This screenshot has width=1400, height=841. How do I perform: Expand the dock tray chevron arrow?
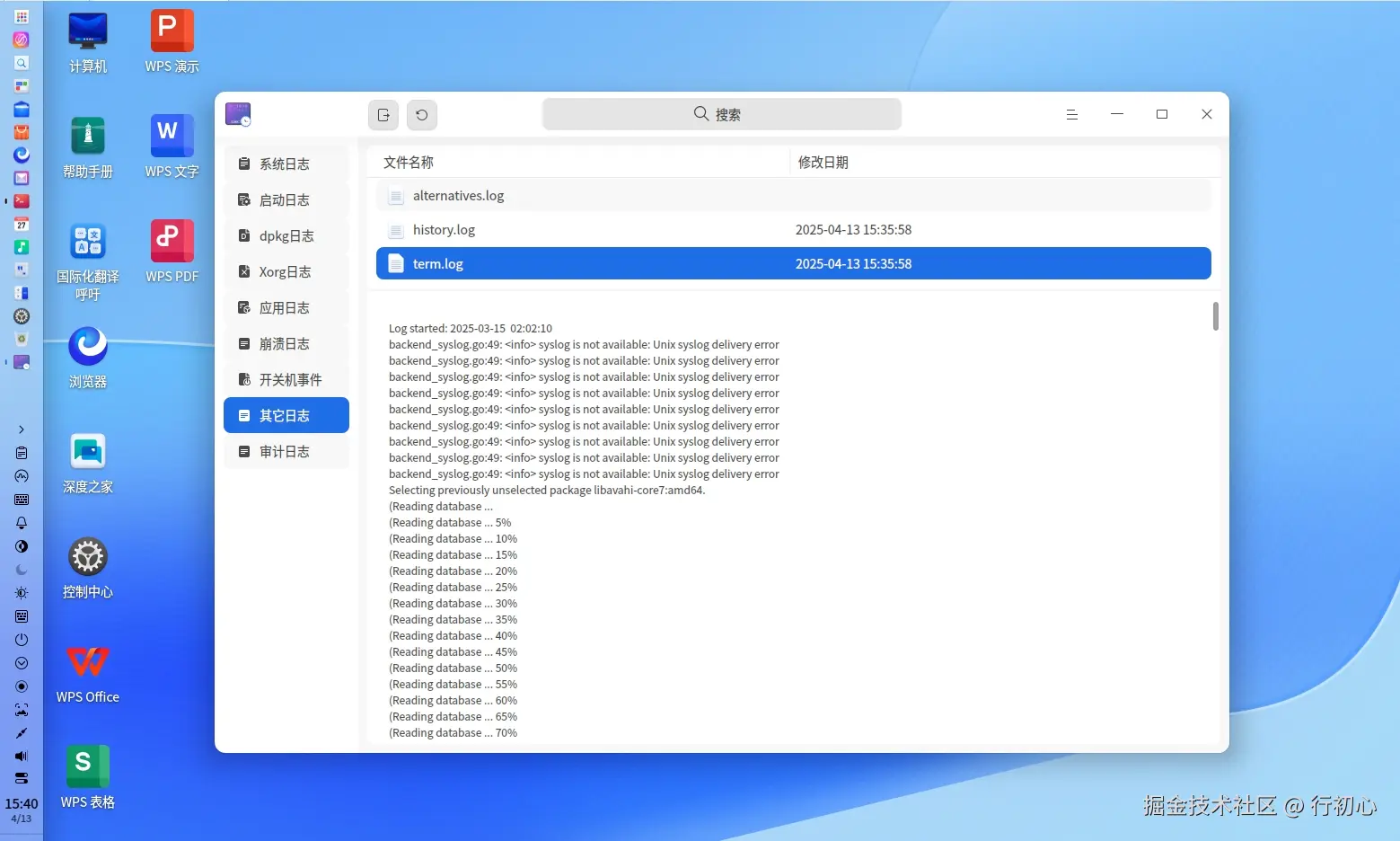point(22,429)
